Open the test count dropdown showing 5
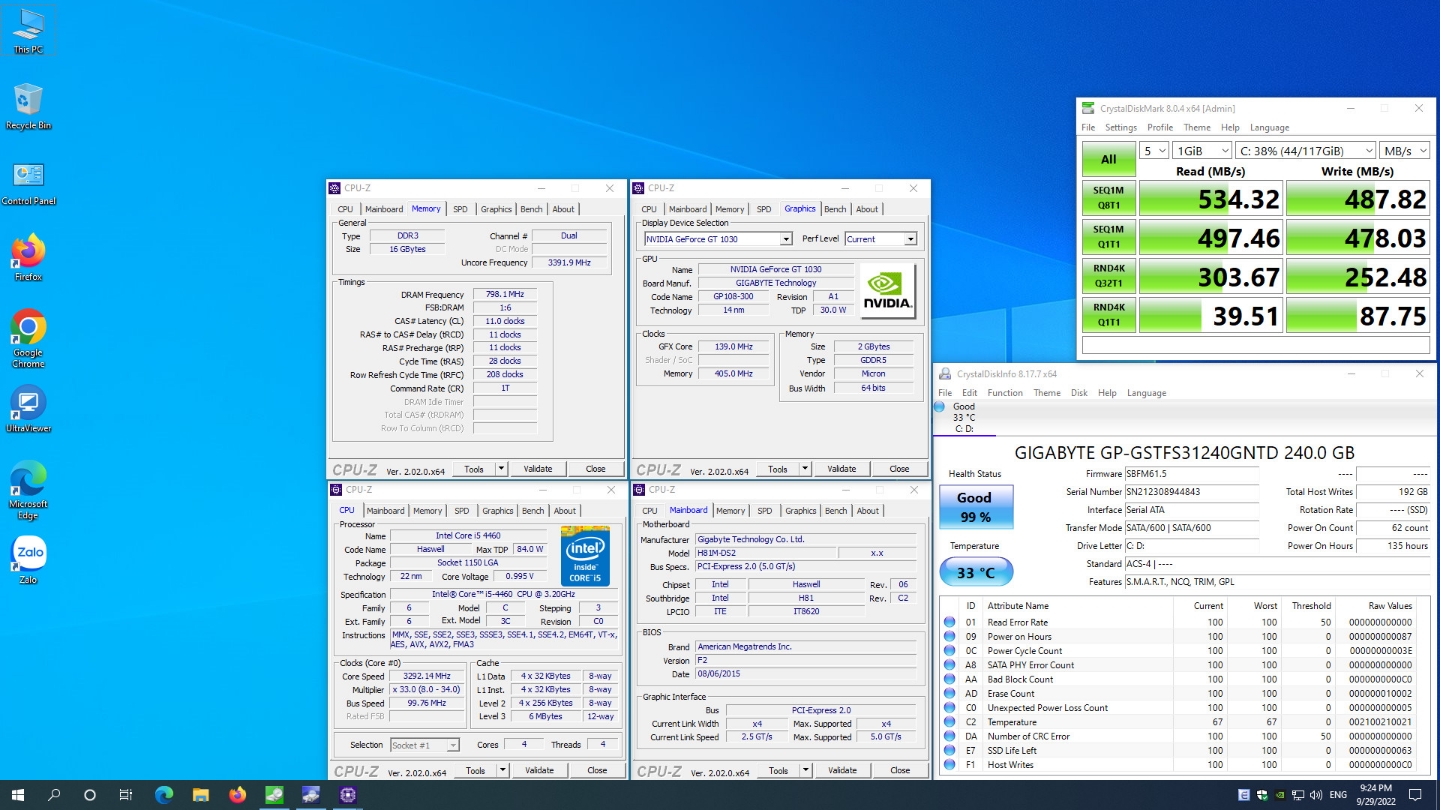The height and width of the screenshot is (810, 1440). click(x=1154, y=150)
